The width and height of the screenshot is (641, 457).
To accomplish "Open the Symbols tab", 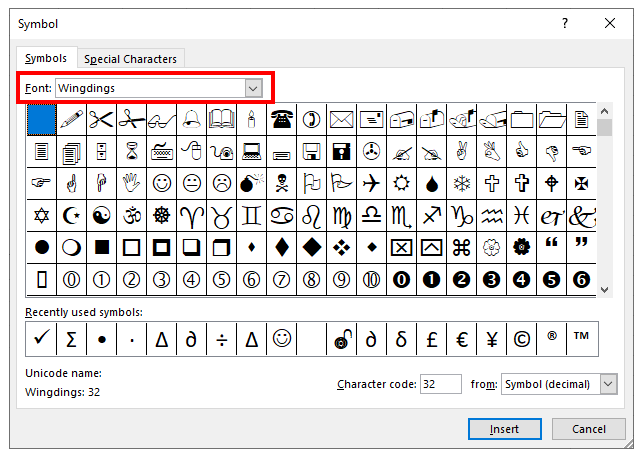I will tap(47, 59).
